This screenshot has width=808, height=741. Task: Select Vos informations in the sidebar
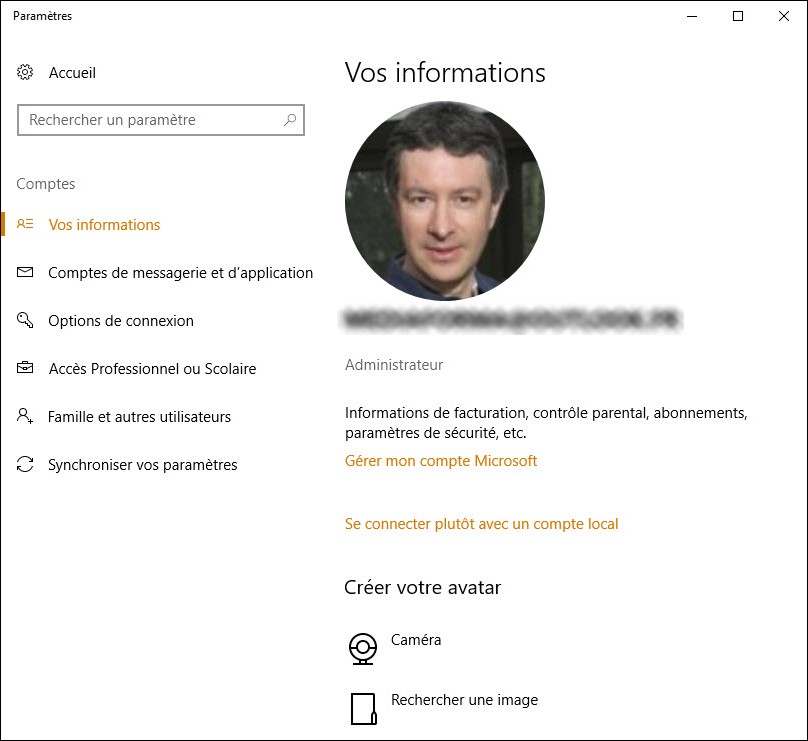coord(104,225)
